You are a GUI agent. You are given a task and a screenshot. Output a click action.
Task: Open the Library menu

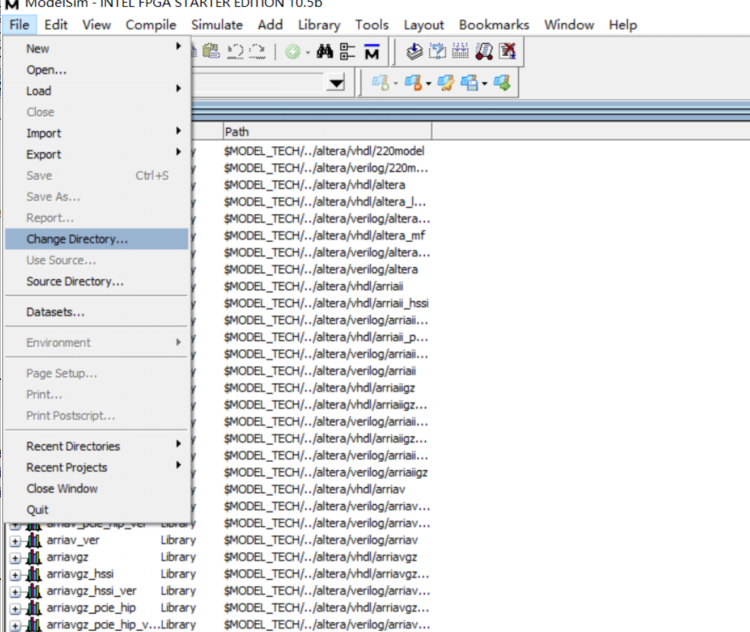pyautogui.click(x=319, y=25)
